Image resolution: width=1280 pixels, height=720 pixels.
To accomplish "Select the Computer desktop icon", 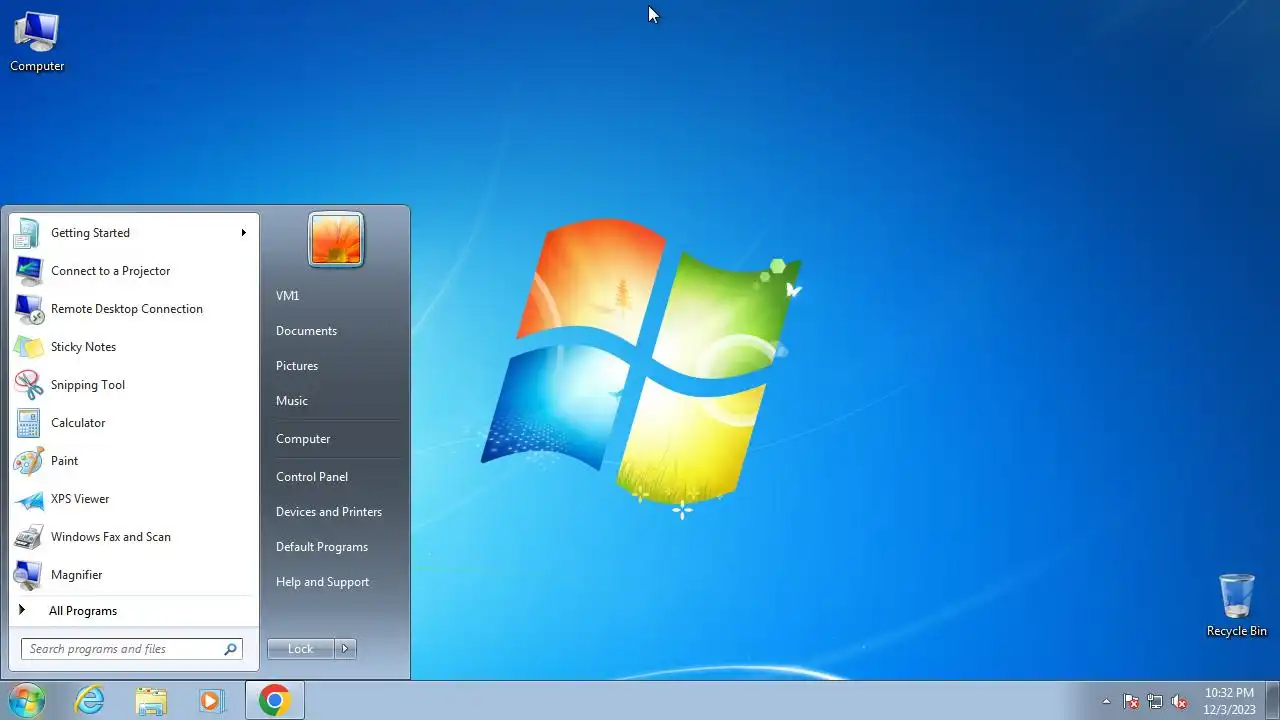I will click(x=37, y=42).
